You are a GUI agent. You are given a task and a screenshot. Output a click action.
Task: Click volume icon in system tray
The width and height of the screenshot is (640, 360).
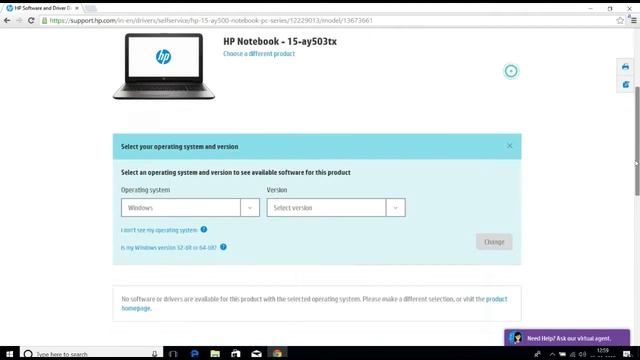pyautogui.click(x=582, y=354)
